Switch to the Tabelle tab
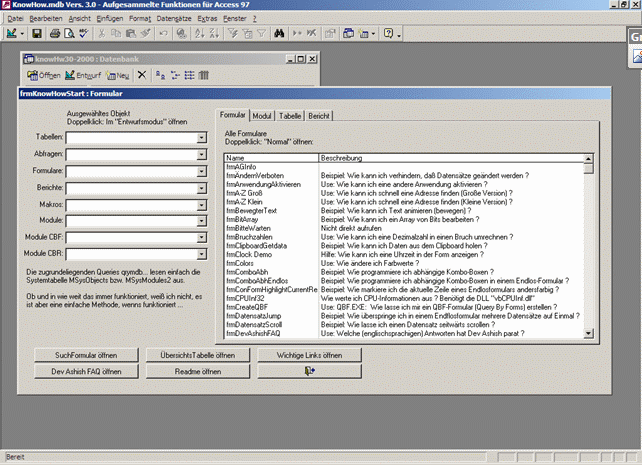Image resolution: width=642 pixels, height=465 pixels. tap(290, 116)
